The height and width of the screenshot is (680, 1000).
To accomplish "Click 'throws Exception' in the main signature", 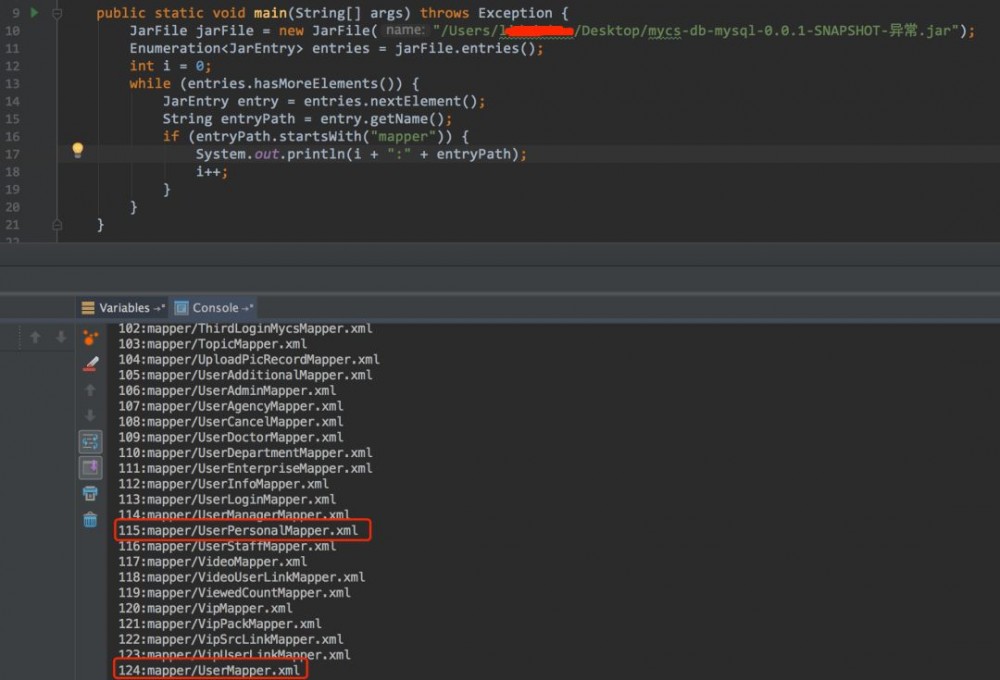I will [486, 13].
